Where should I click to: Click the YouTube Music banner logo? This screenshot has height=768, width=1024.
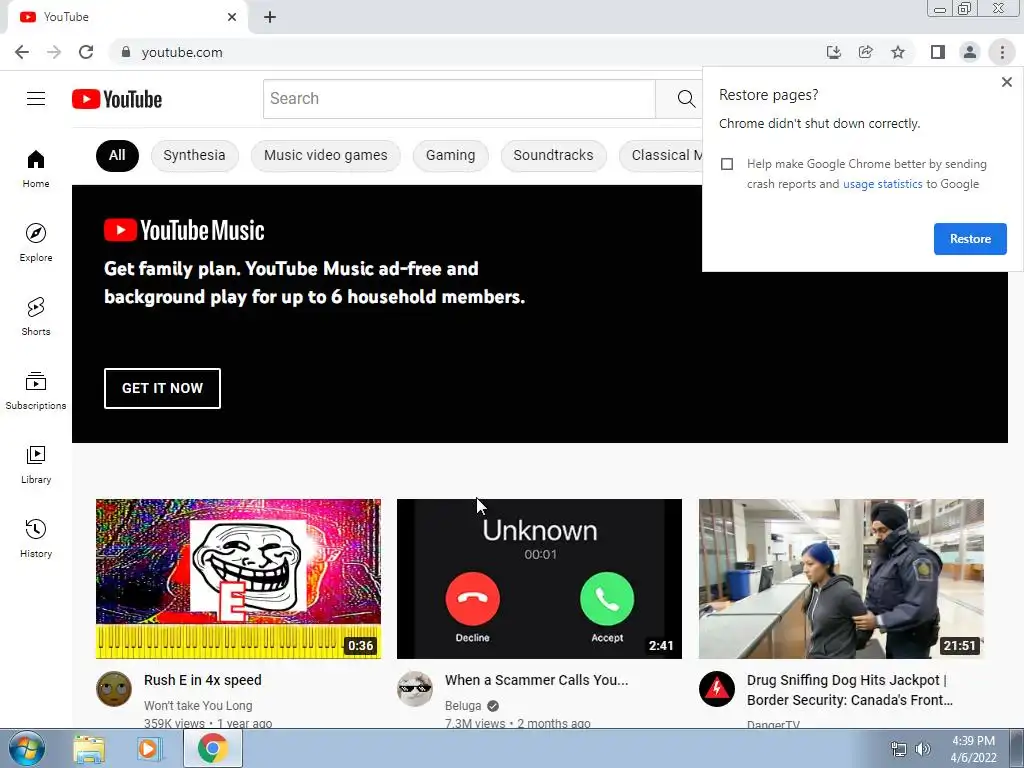[184, 231]
